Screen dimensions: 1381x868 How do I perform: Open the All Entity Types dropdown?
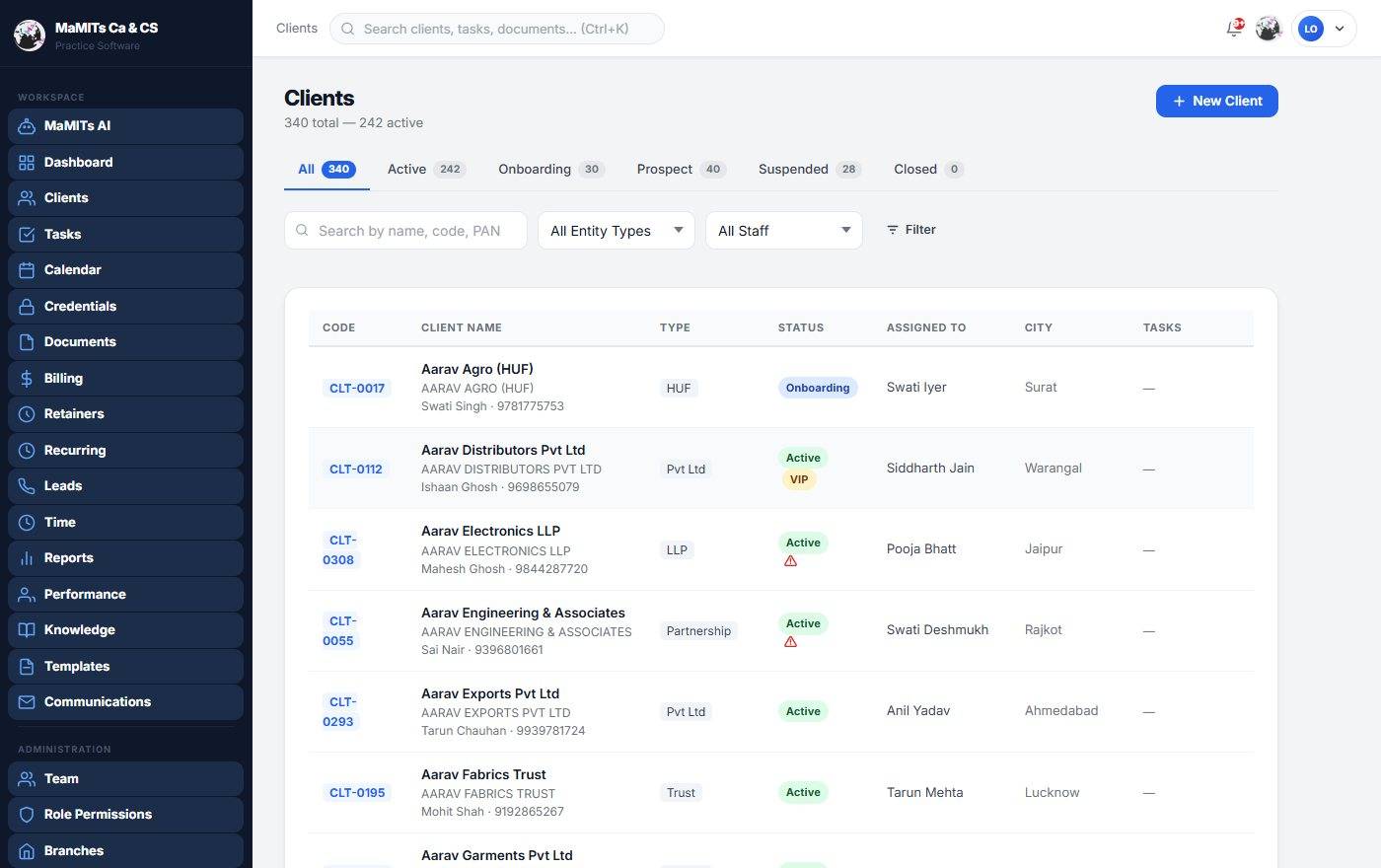(x=617, y=231)
